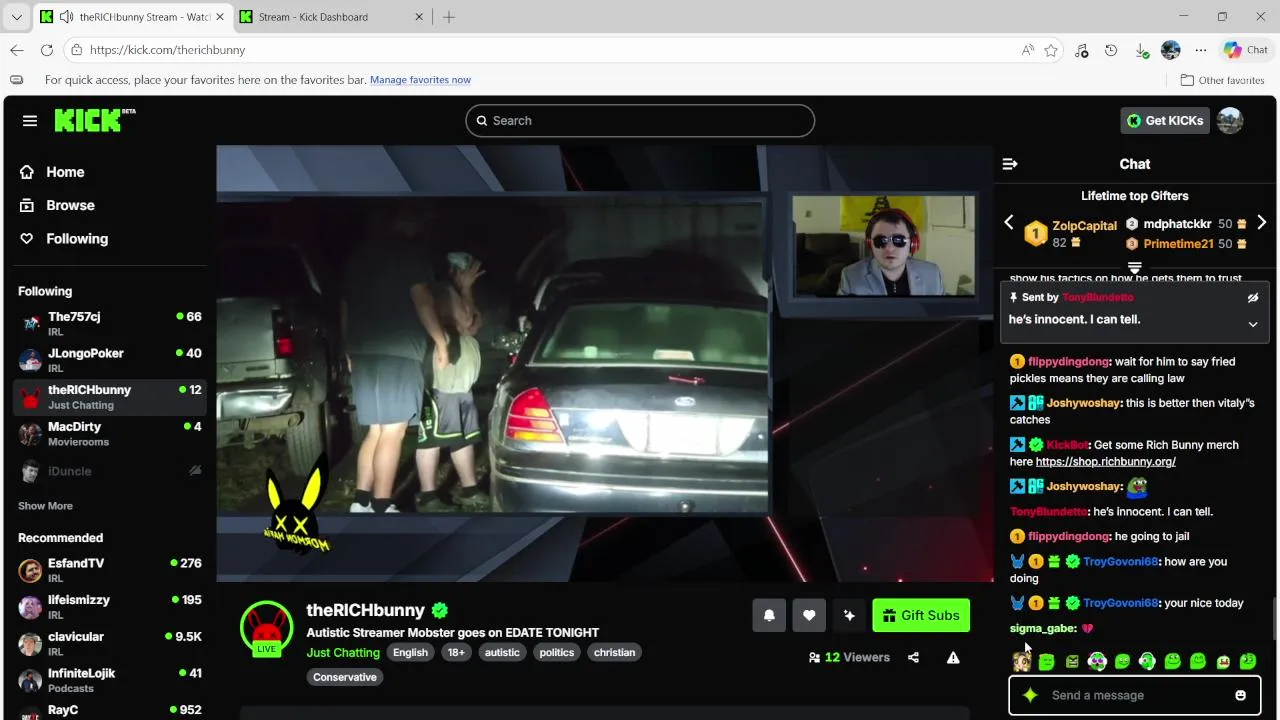1280x720 pixels.
Task: Show previous top gifters arrow
Action: click(x=1009, y=223)
